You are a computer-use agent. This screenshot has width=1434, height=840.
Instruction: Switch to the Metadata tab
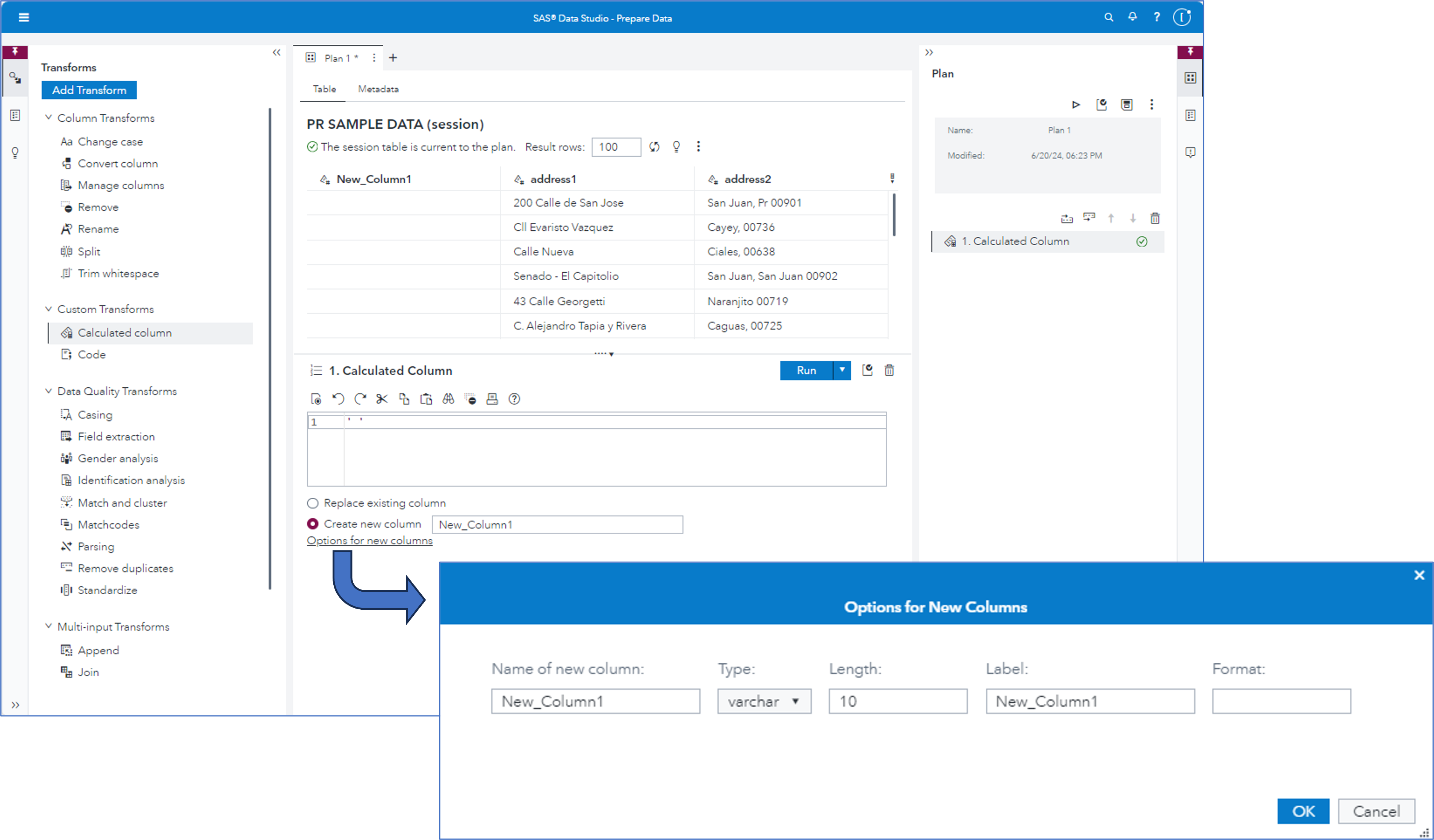point(378,89)
